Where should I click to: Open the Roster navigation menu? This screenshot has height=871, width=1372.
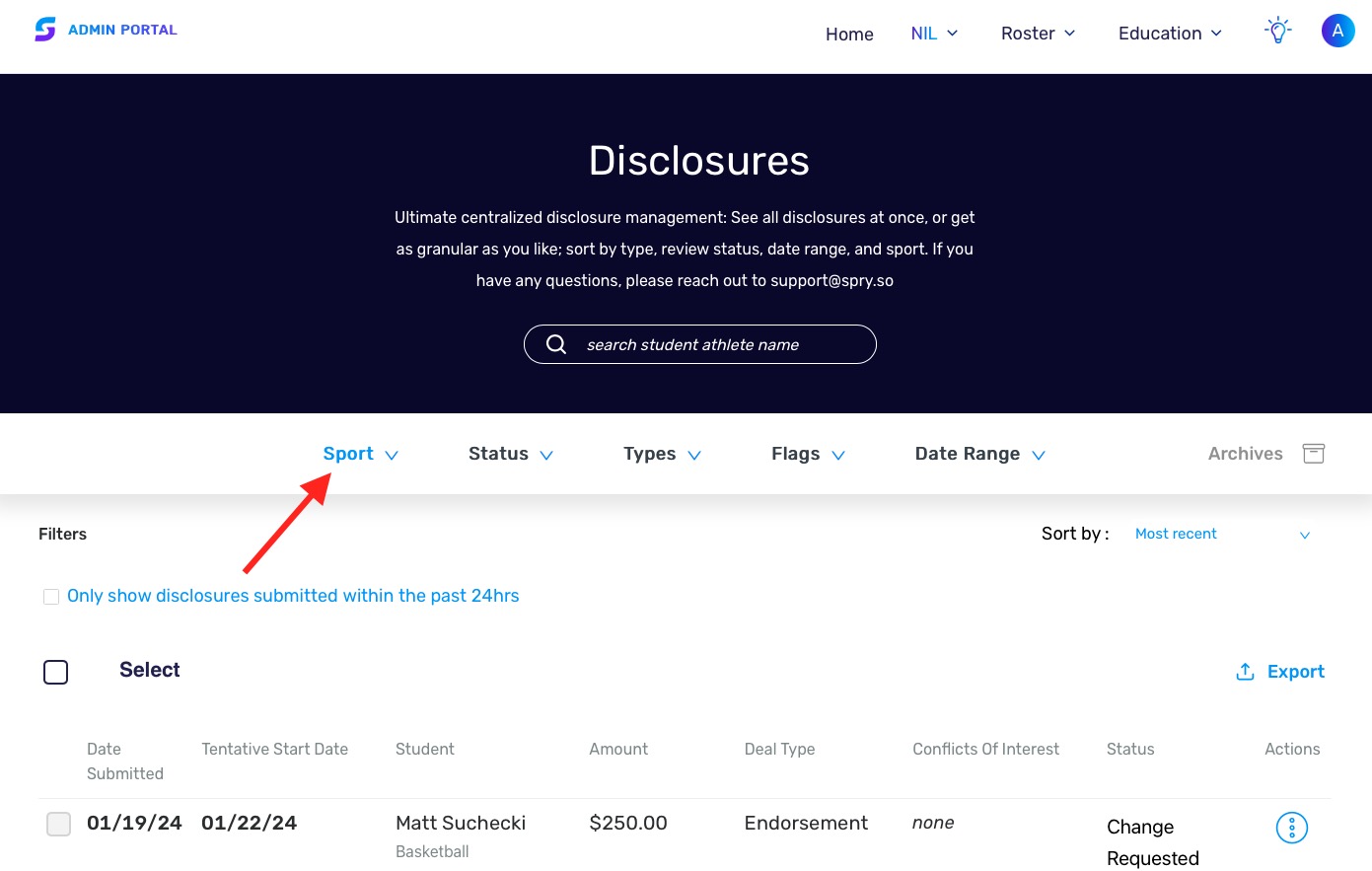pos(1038,34)
